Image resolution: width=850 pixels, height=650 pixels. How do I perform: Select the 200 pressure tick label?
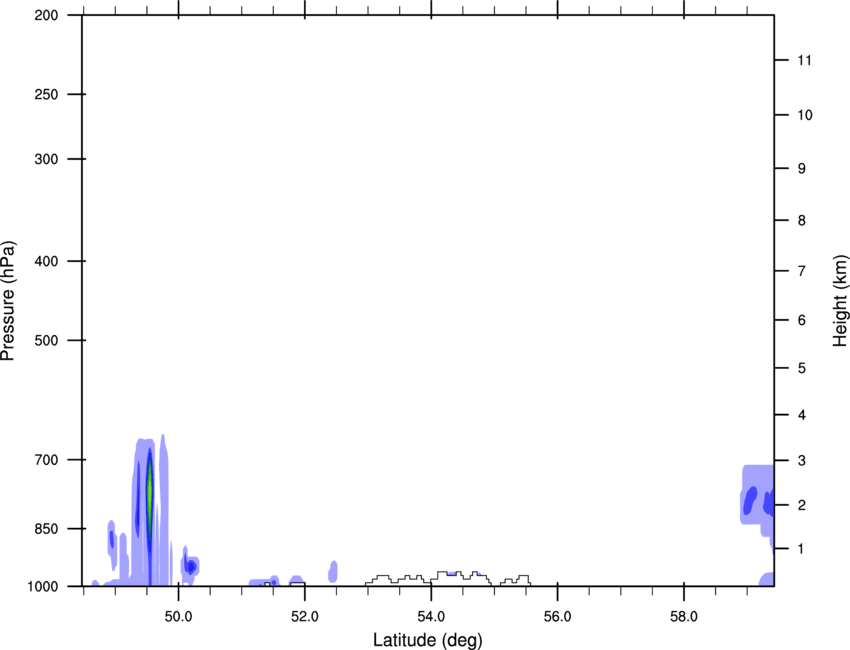46,16
